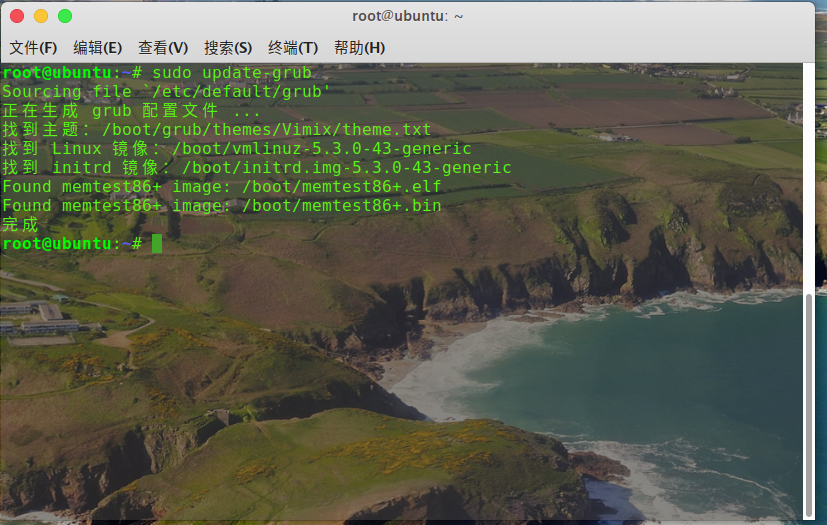Click the line '正在生成 grub 配置文件 ...'

pyautogui.click(x=131, y=111)
